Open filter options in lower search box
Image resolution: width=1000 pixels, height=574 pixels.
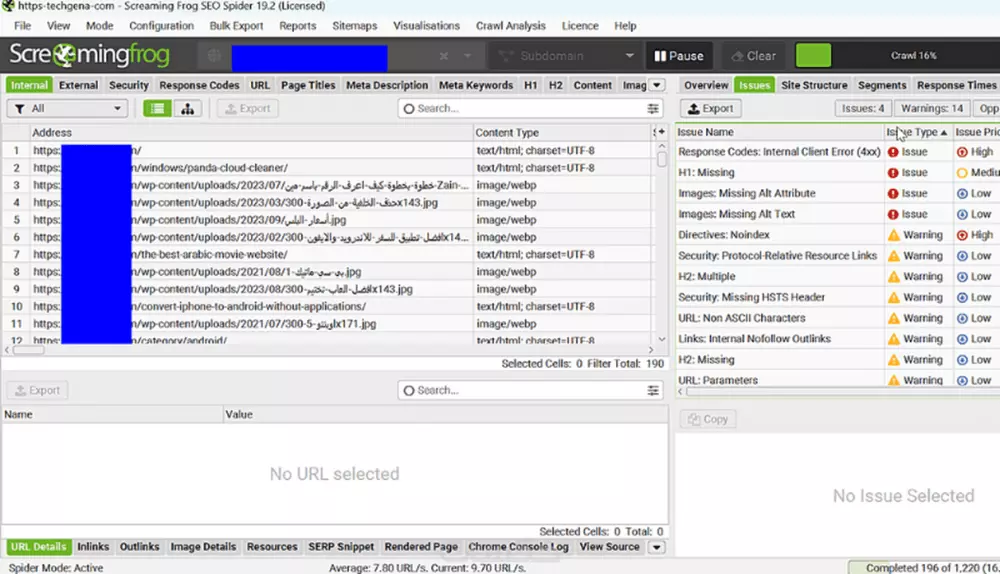[x=653, y=390]
